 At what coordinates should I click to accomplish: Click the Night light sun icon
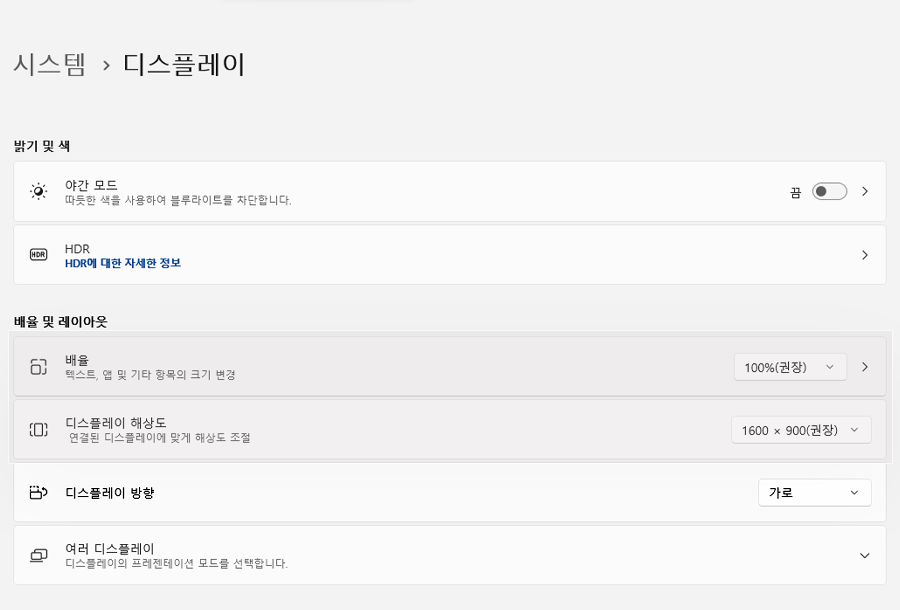[38, 190]
